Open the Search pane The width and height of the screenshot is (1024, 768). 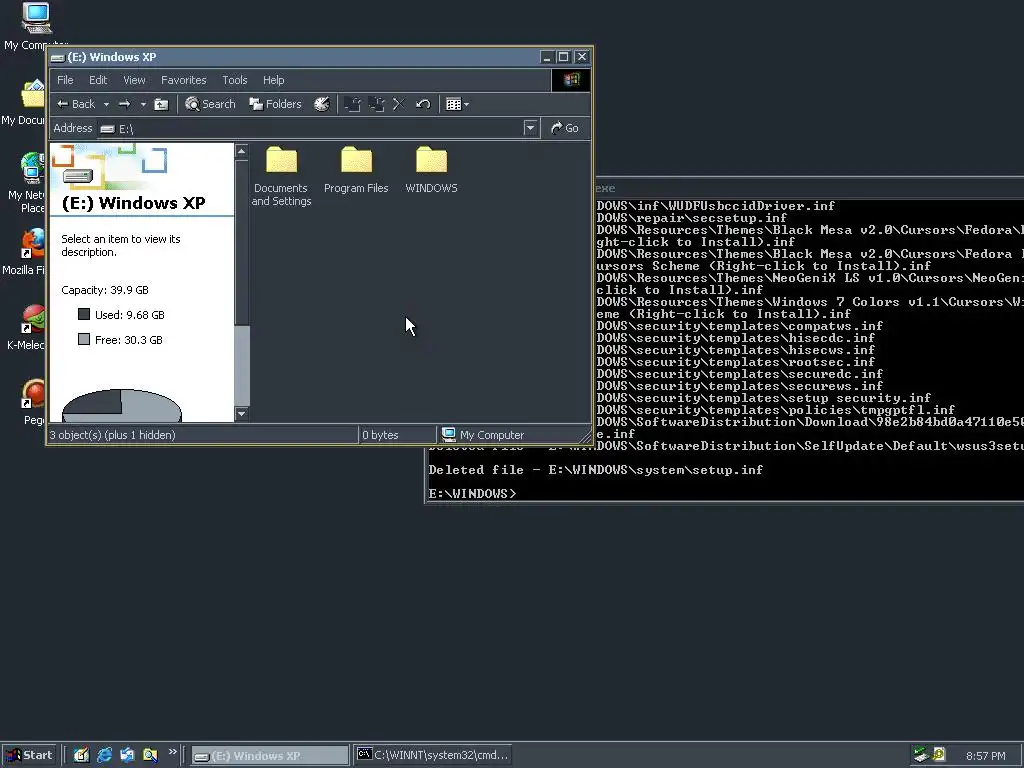(x=210, y=104)
